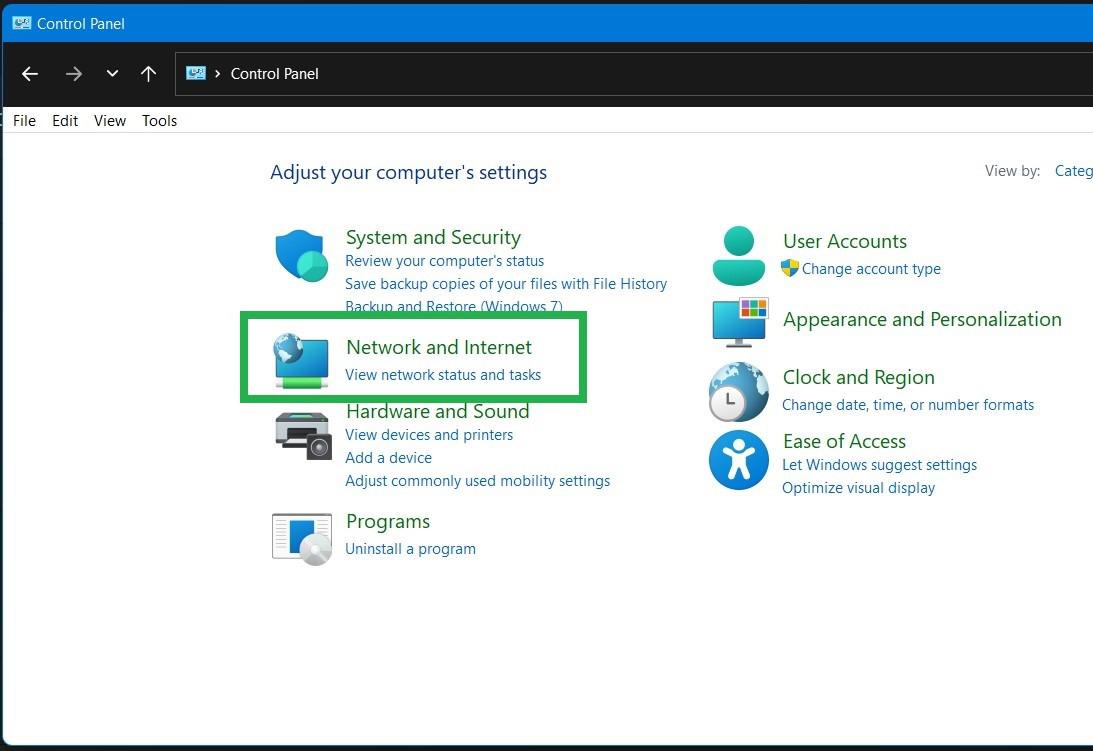Open the Programs heading link
This screenshot has height=751, width=1093.
pyautogui.click(x=388, y=522)
